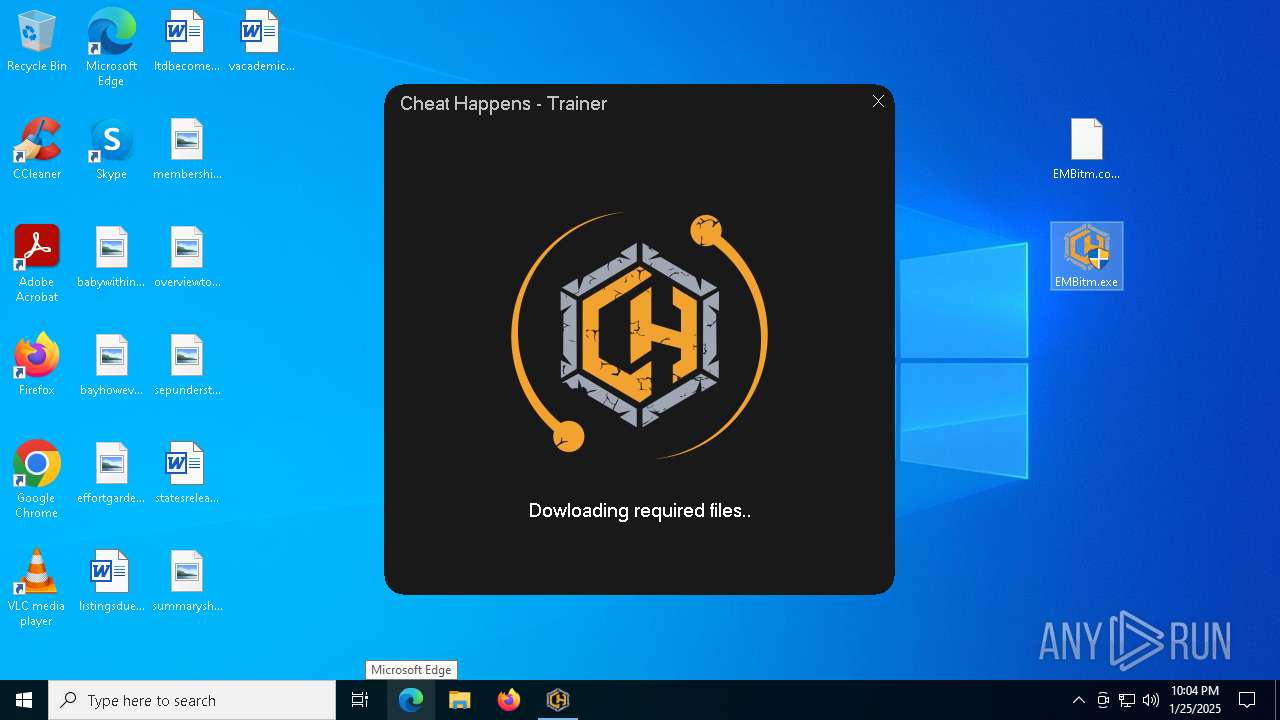Screen dimensions: 1280x720
Task: Select the babywithin image file
Action: 111,258
